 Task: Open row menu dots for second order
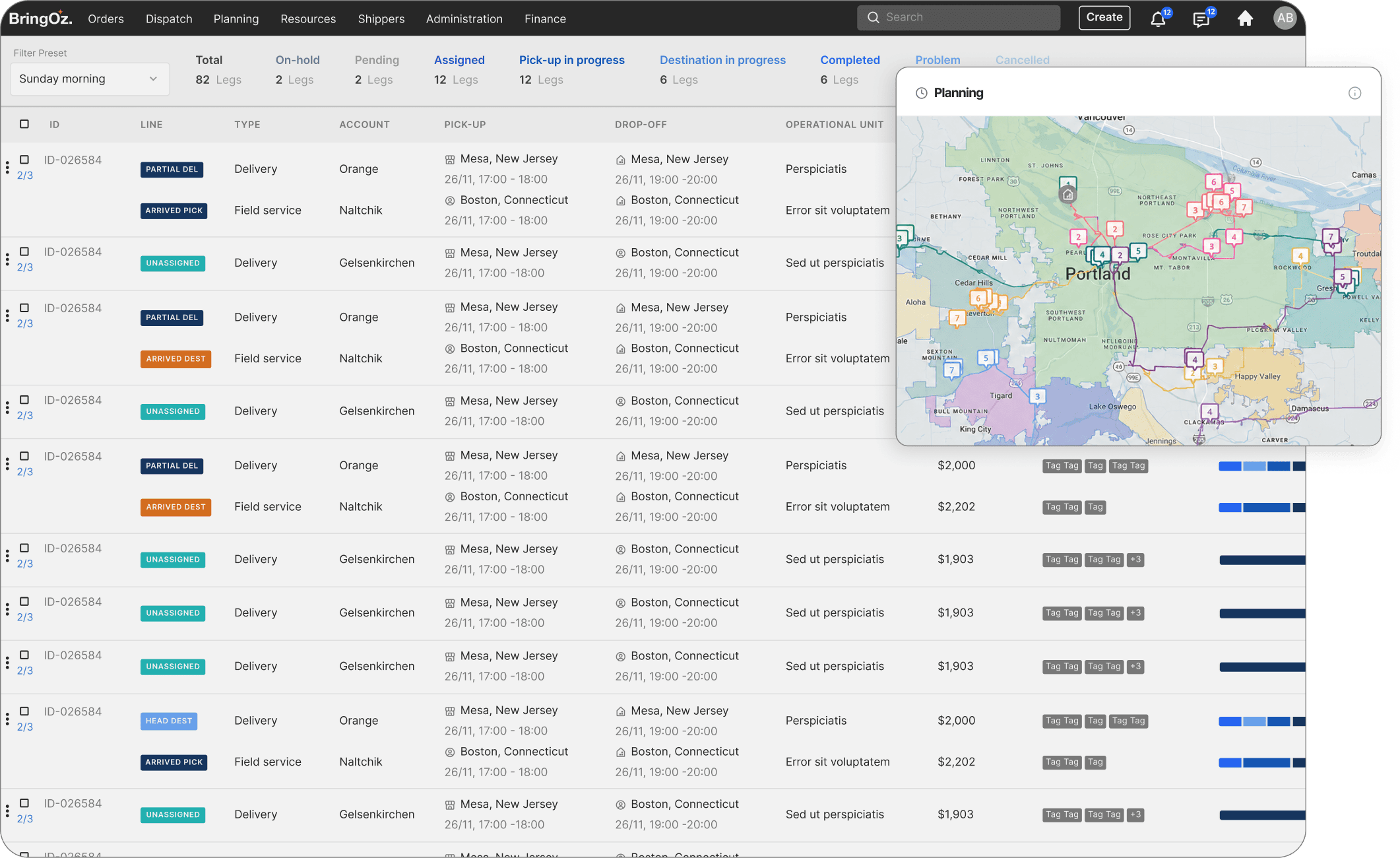pyautogui.click(x=7, y=260)
